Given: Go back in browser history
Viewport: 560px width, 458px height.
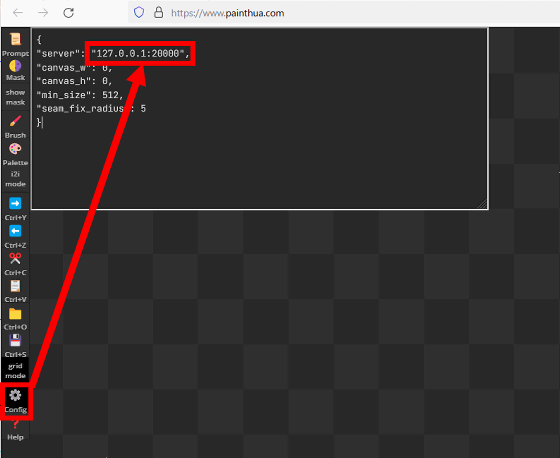Looking at the screenshot, I should coord(18,13).
